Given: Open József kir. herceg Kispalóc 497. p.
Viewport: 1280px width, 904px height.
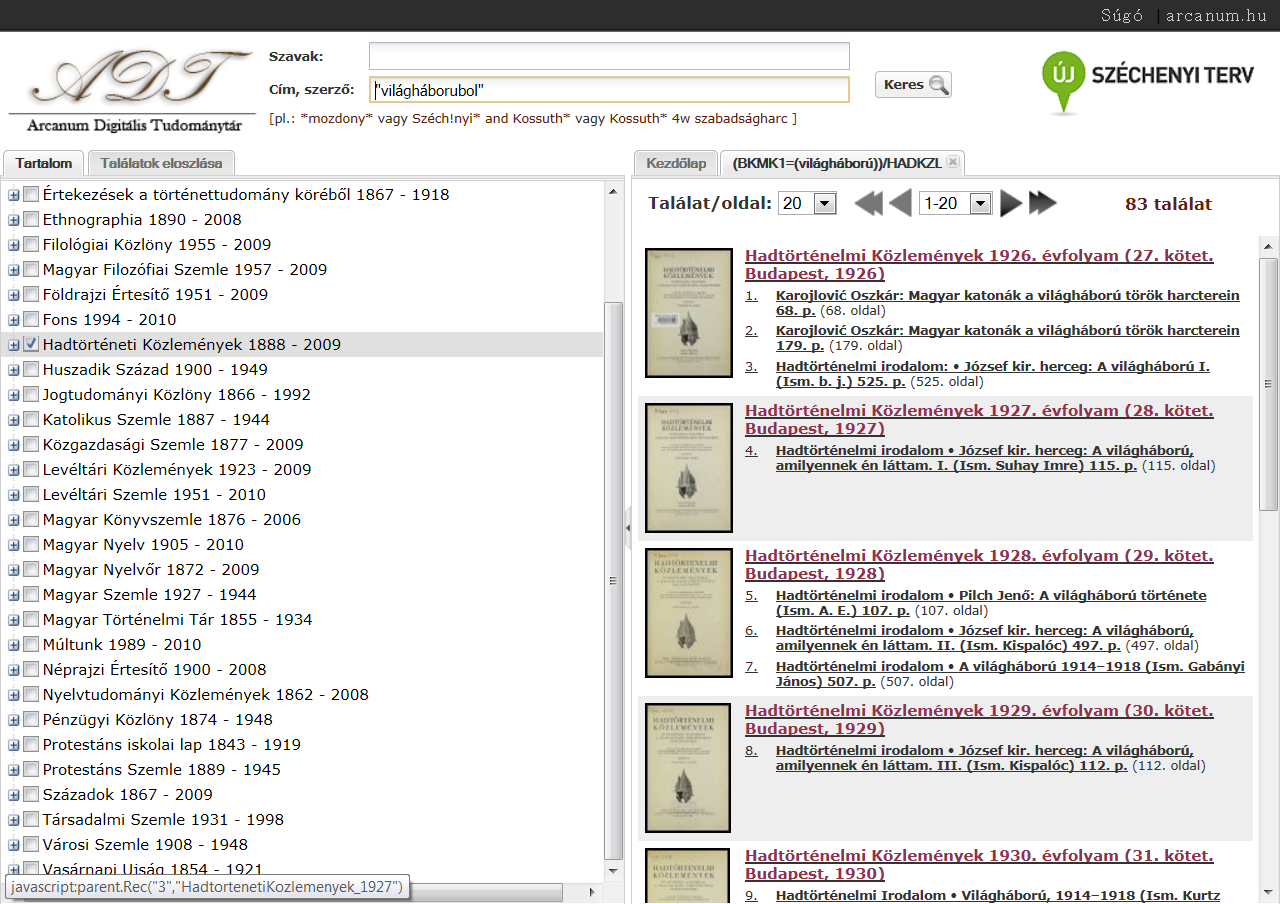Looking at the screenshot, I should (x=985, y=638).
